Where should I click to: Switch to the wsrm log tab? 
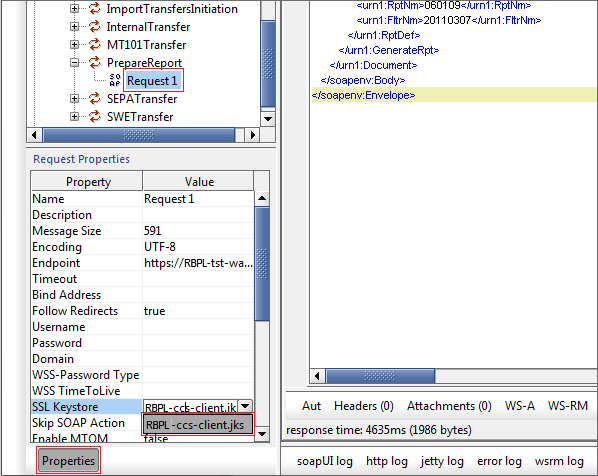click(x=559, y=461)
